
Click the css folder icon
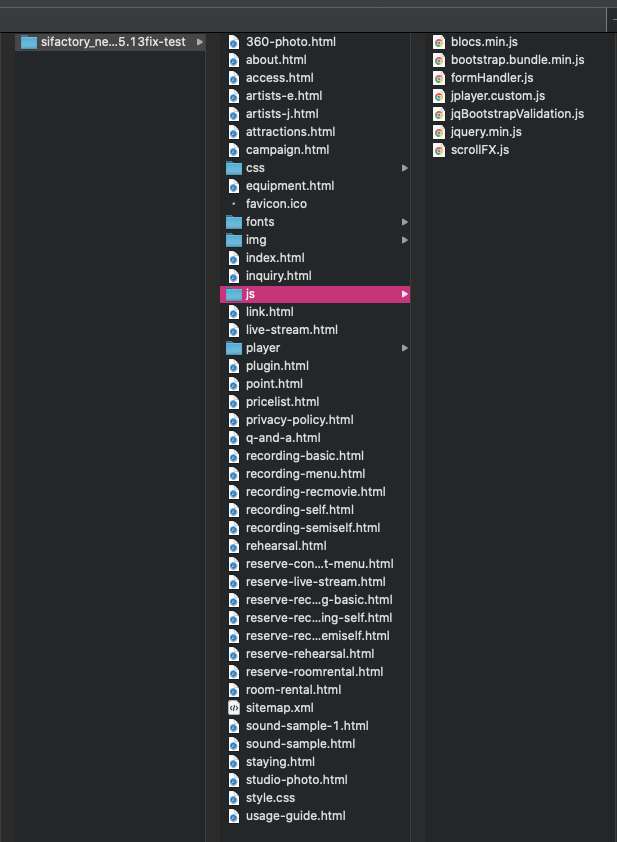234,168
